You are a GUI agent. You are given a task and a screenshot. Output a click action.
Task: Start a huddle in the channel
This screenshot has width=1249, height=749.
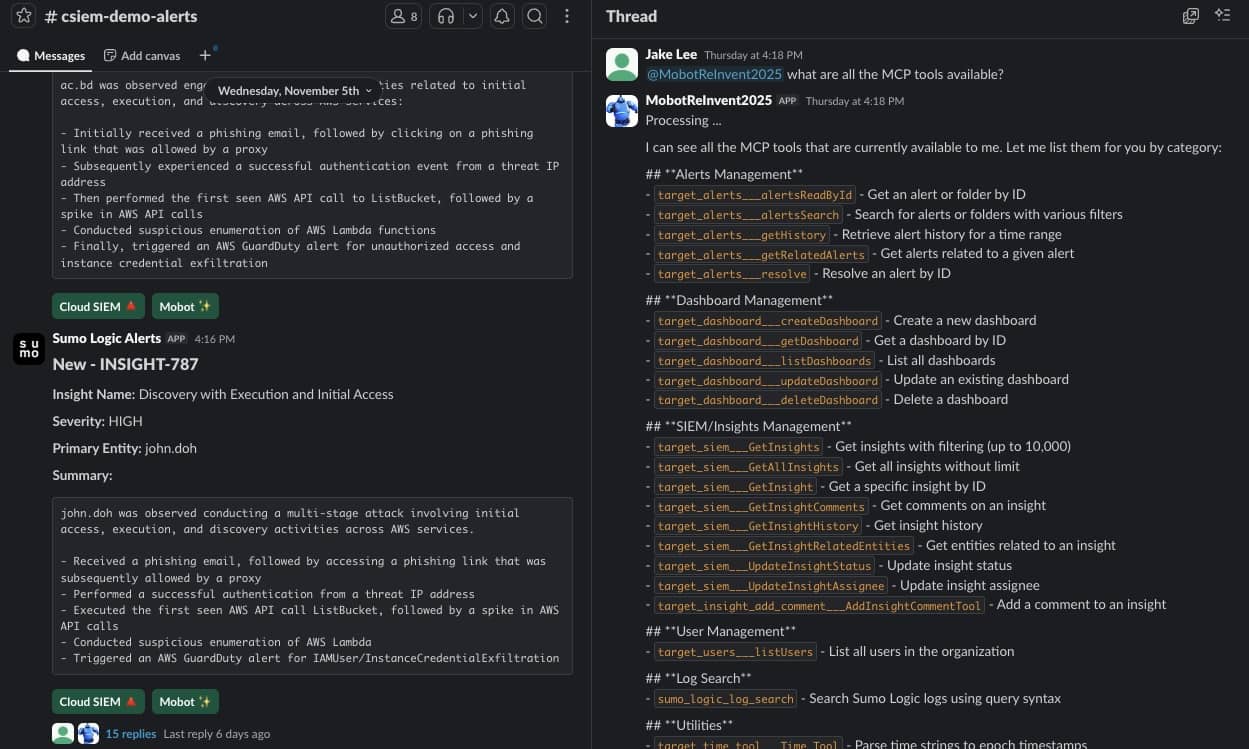443,16
